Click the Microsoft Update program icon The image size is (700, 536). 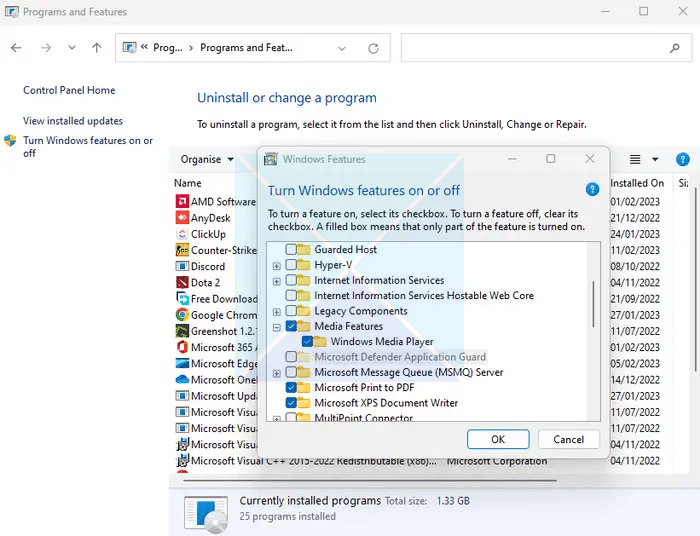click(182, 395)
